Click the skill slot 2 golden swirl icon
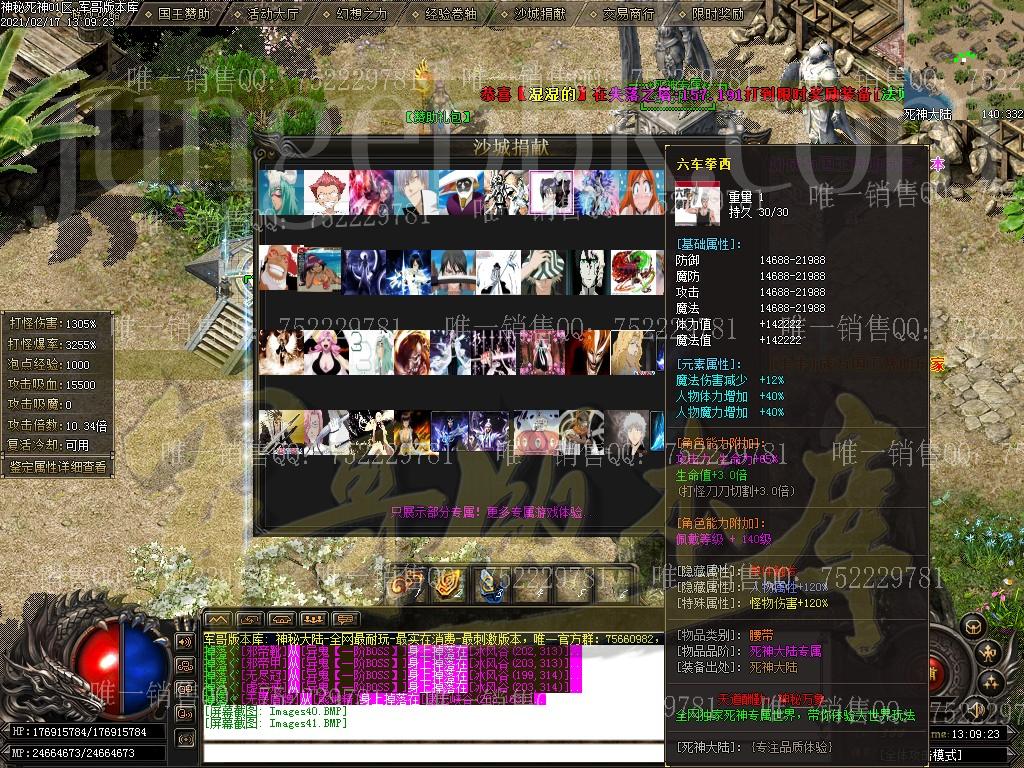 [446, 585]
